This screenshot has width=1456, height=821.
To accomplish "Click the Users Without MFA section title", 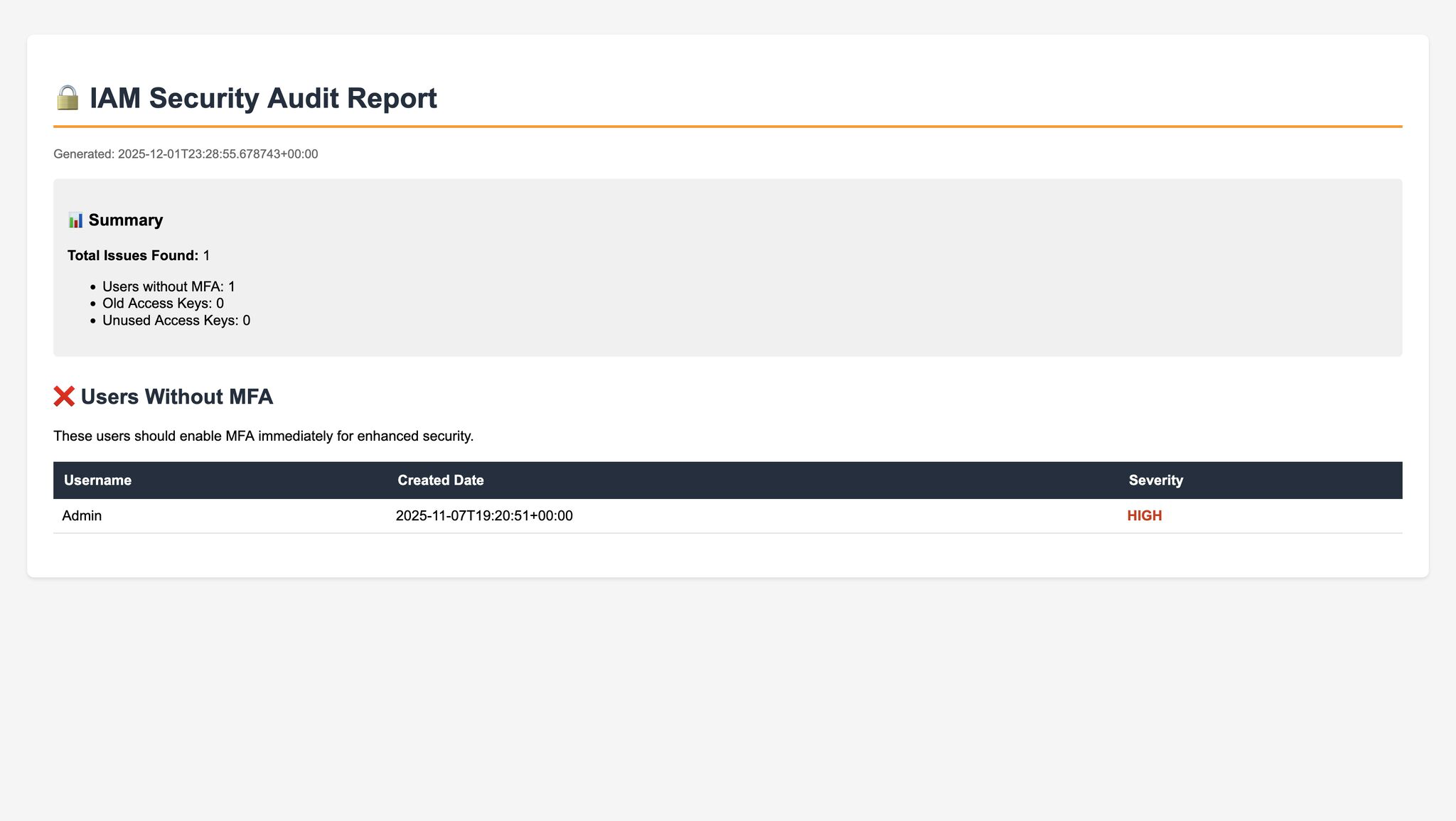I will [x=176, y=396].
